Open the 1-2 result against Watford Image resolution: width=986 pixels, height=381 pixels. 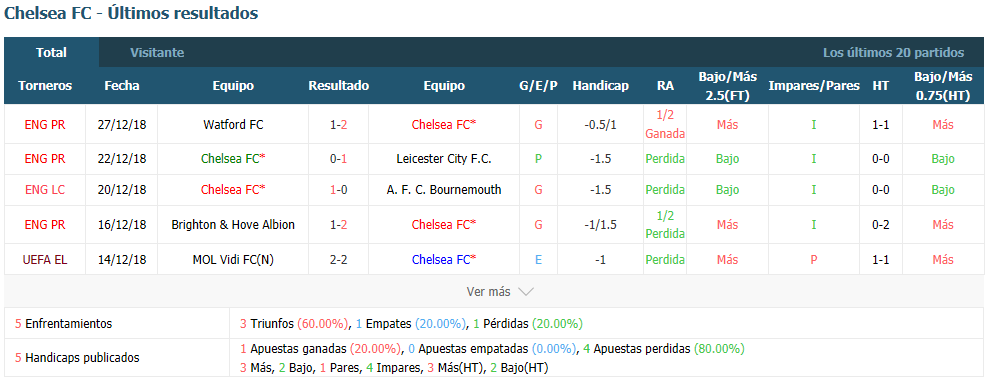(338, 124)
